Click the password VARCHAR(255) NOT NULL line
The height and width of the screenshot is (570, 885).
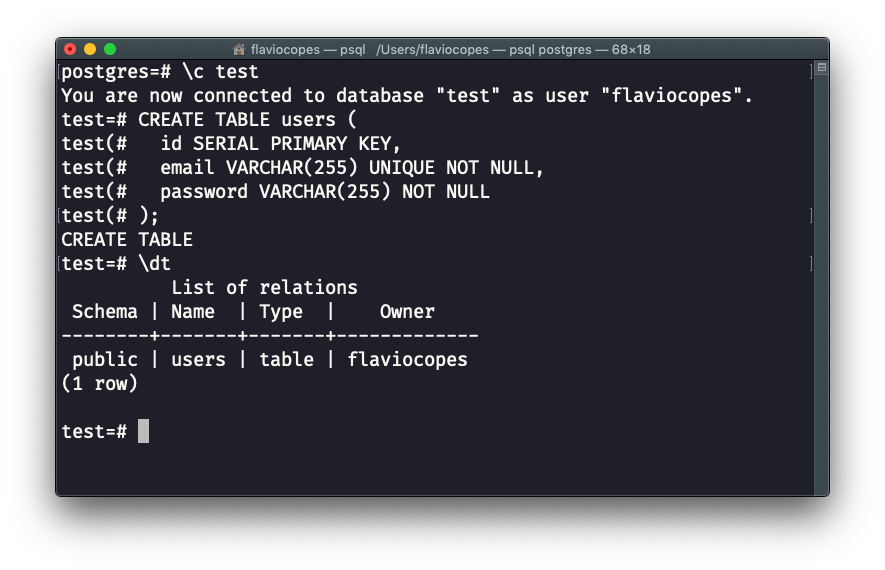(325, 192)
